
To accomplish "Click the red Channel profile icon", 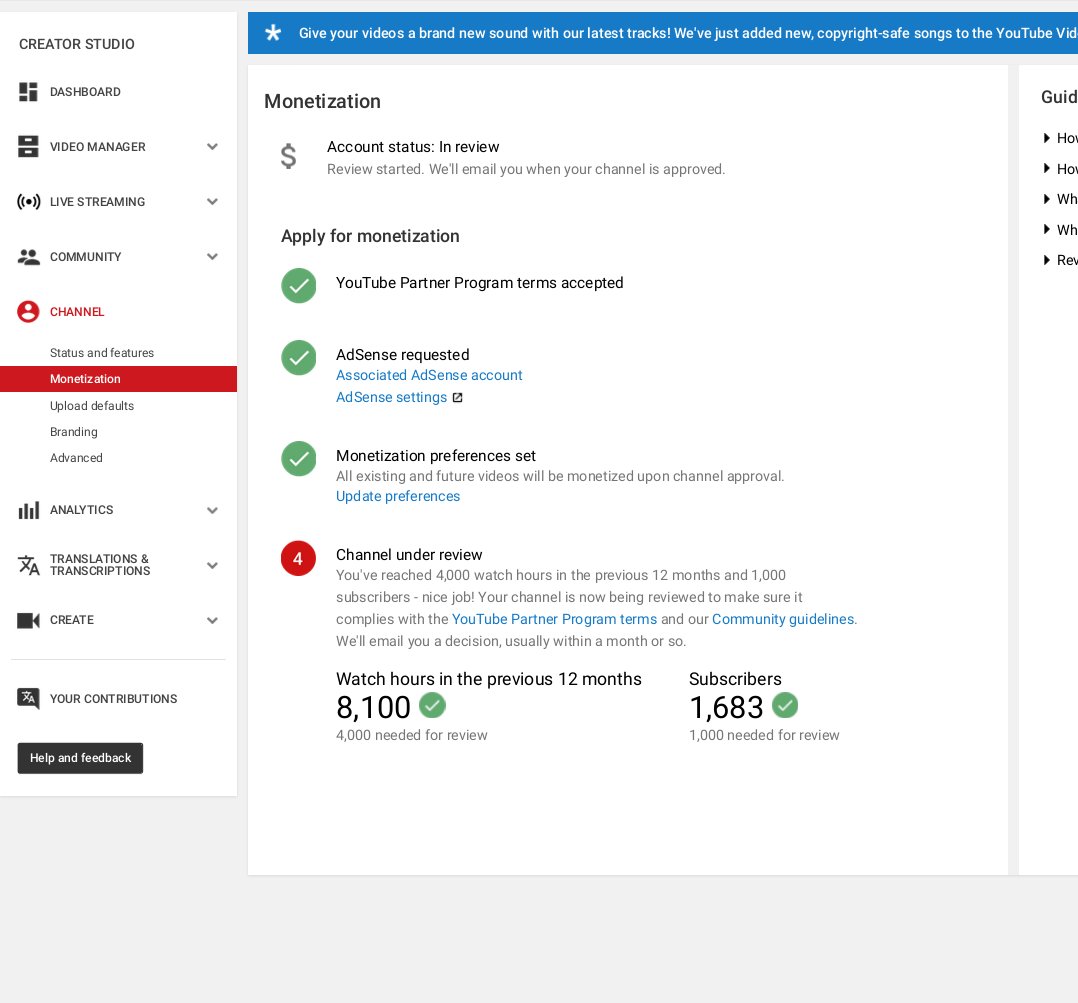I will (28, 311).
